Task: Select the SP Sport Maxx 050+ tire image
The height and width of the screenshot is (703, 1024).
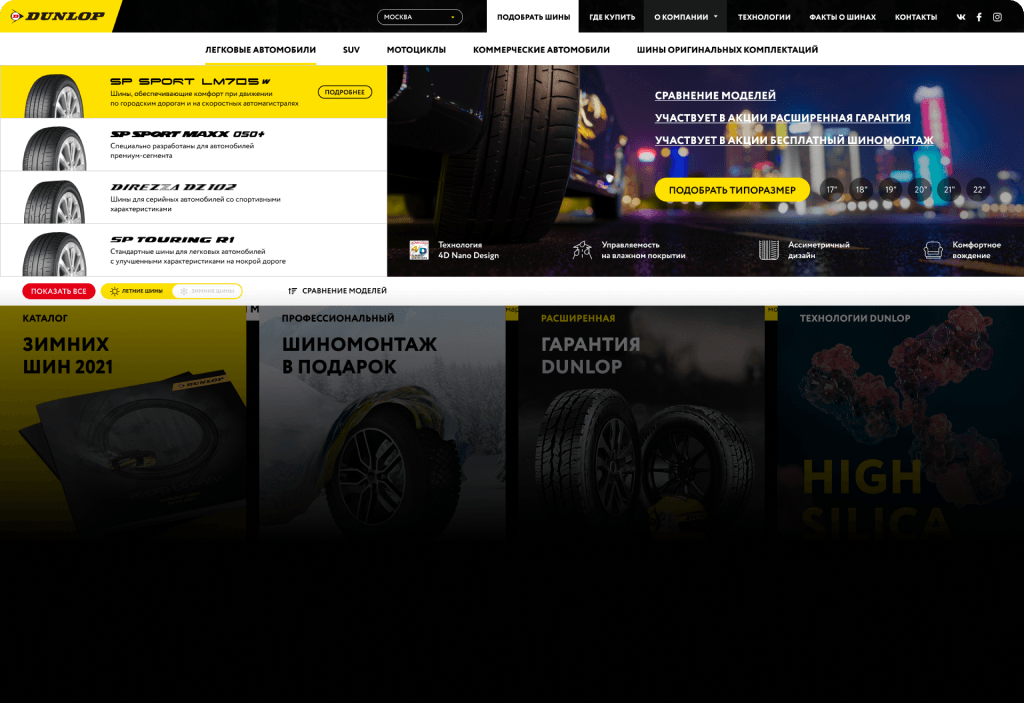Action: click(x=54, y=148)
